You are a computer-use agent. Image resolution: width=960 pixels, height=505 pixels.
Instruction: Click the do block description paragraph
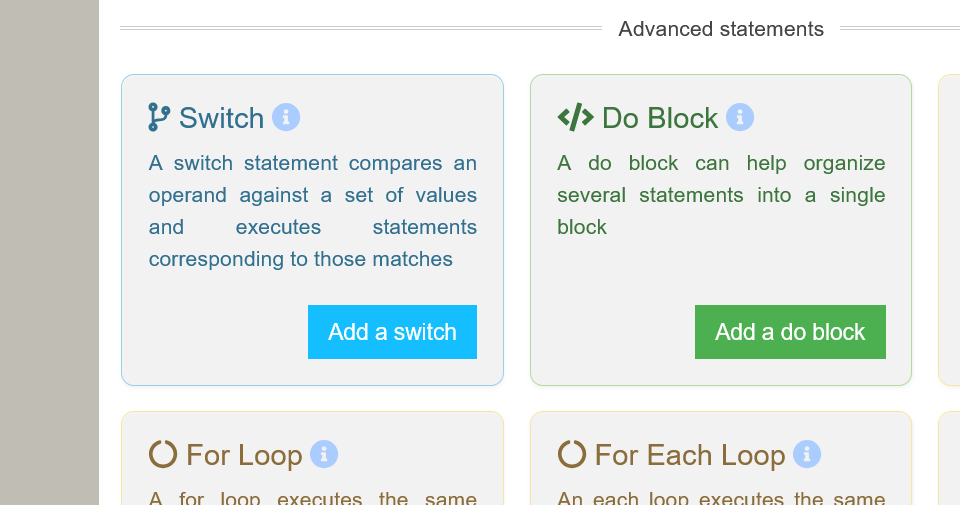[x=720, y=195]
